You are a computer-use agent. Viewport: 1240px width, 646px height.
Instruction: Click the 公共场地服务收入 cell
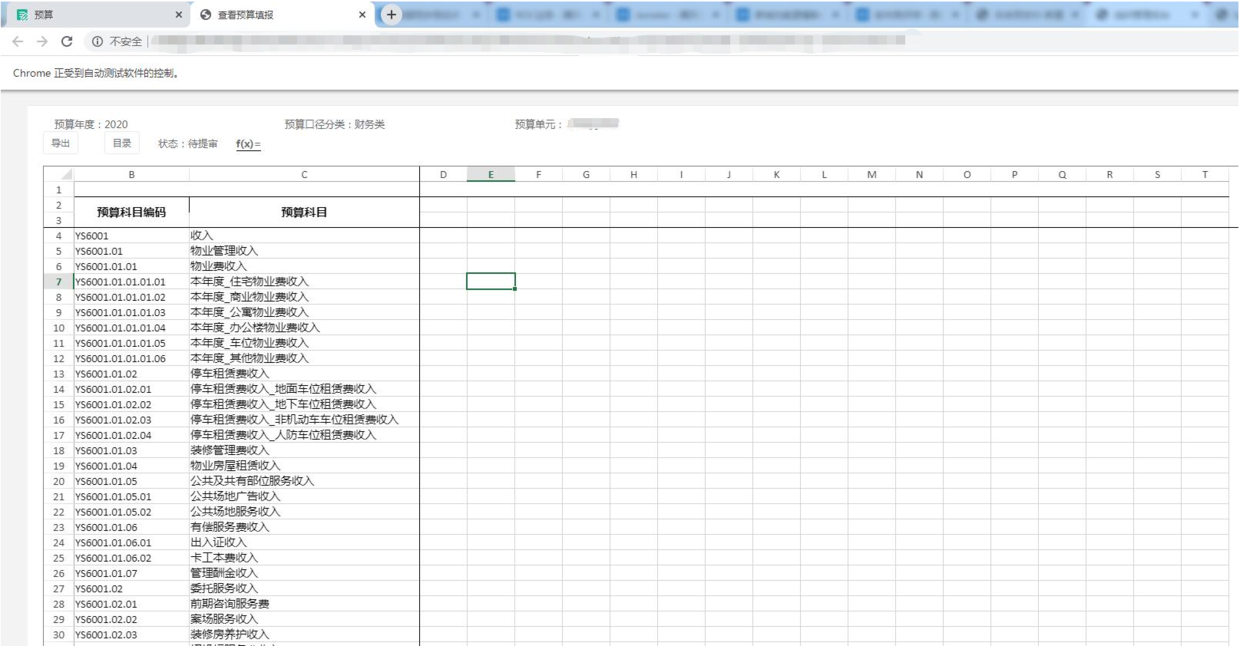[x=304, y=512]
